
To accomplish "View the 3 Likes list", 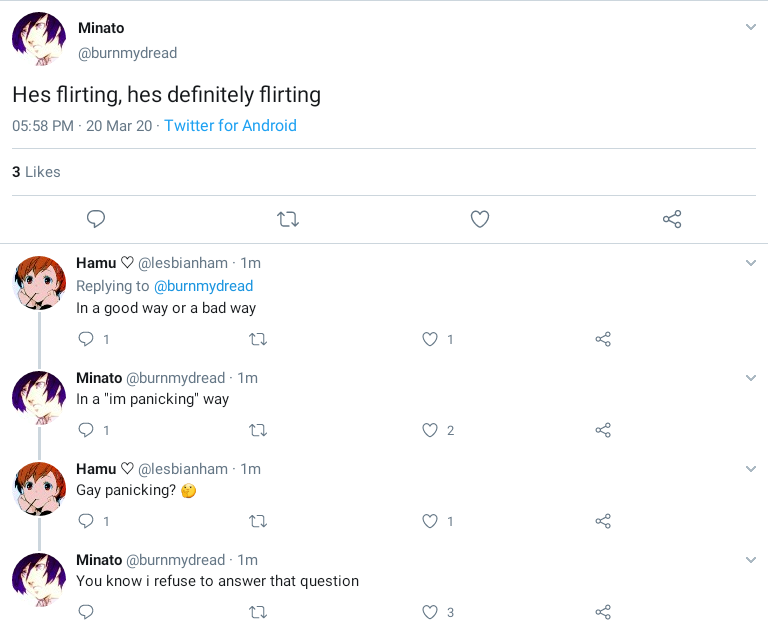I will (x=36, y=172).
